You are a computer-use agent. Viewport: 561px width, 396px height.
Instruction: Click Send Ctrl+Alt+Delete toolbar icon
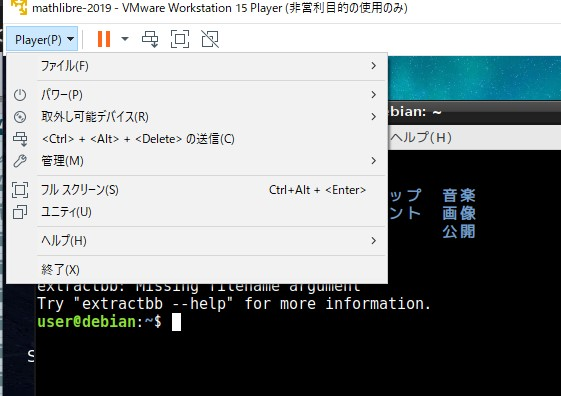pyautogui.click(x=150, y=39)
